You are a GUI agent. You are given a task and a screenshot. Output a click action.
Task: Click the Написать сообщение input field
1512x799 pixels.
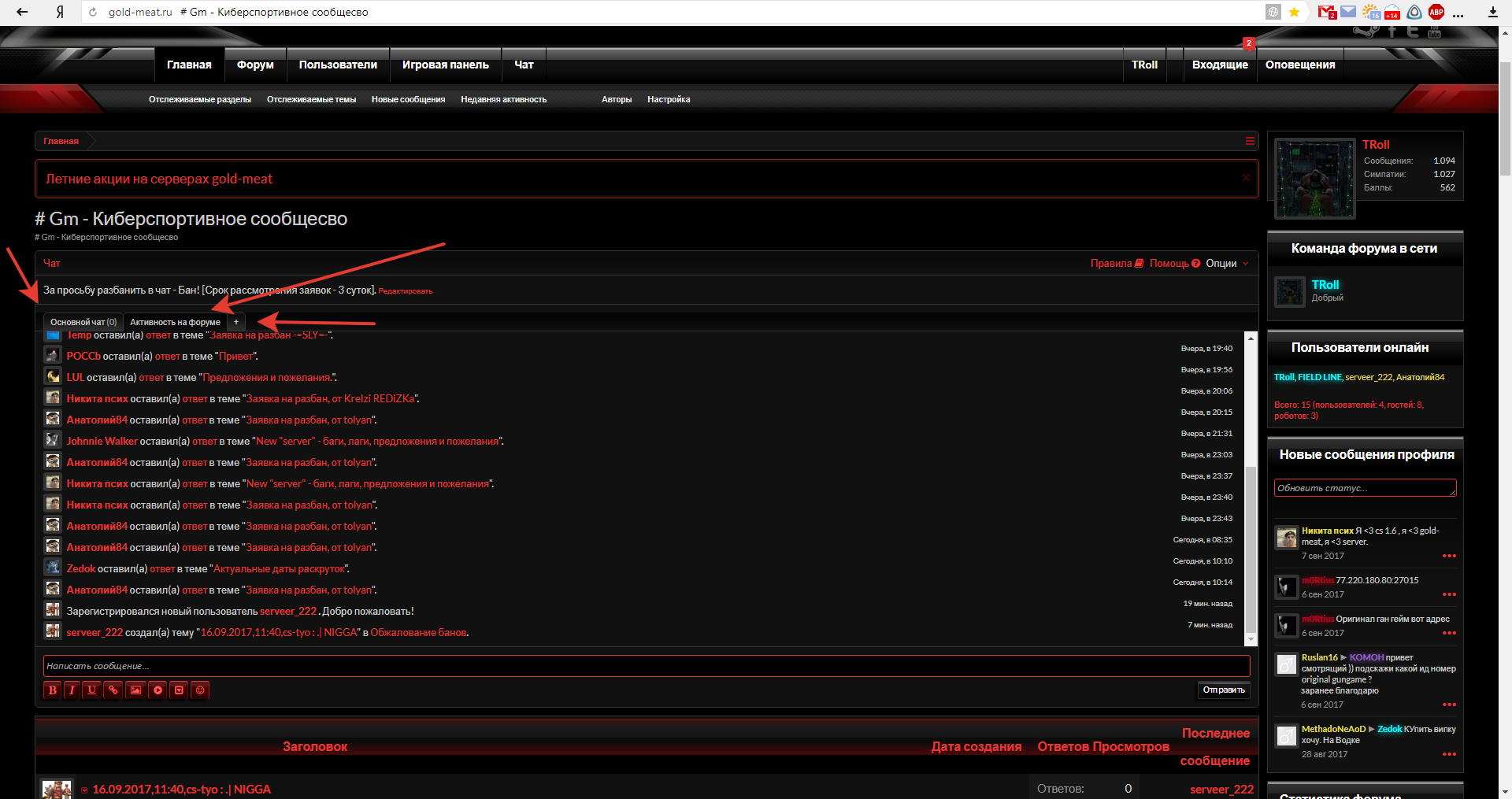[646, 666]
